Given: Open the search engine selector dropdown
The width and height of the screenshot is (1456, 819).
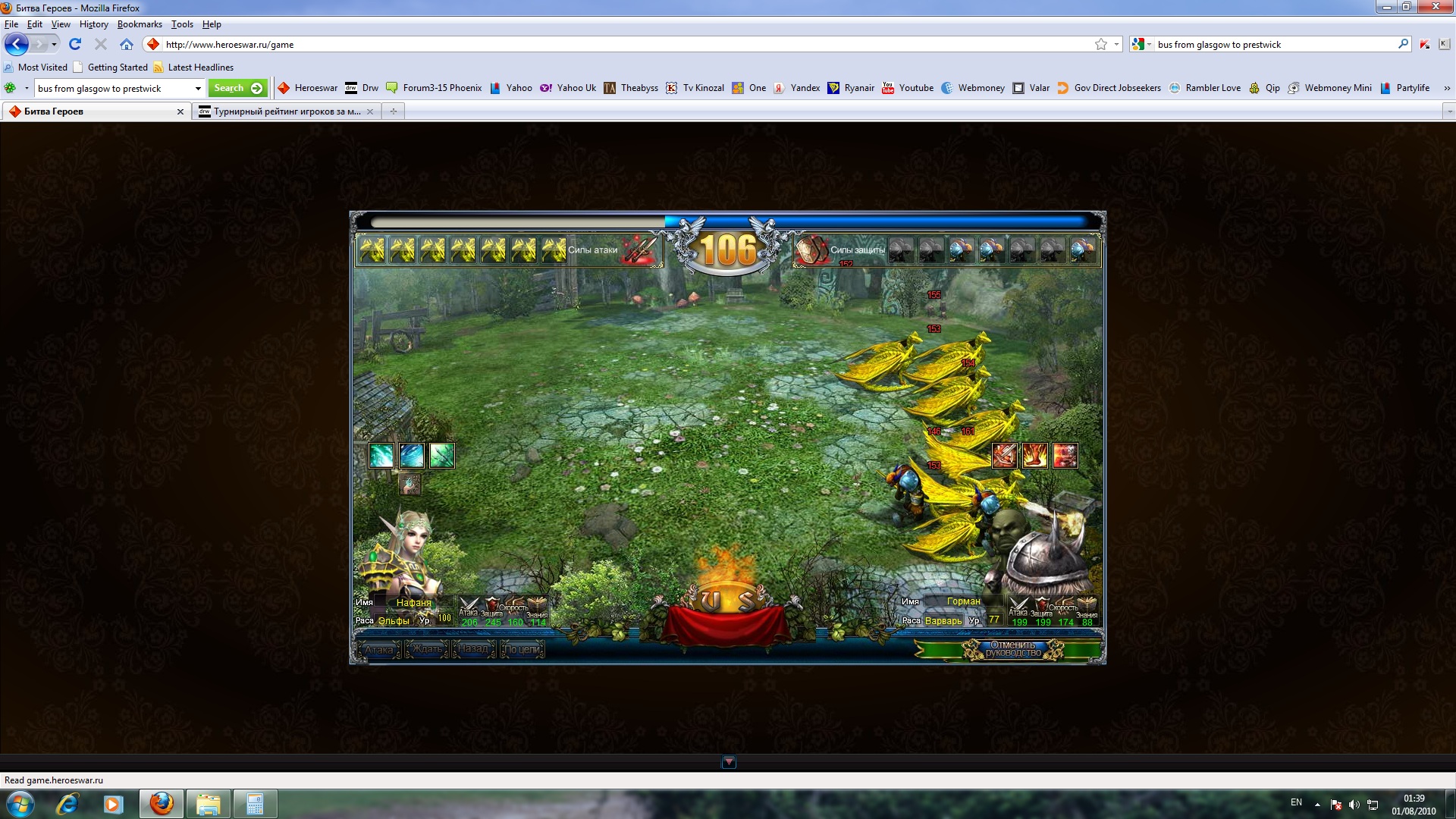Looking at the screenshot, I should 1142,45.
